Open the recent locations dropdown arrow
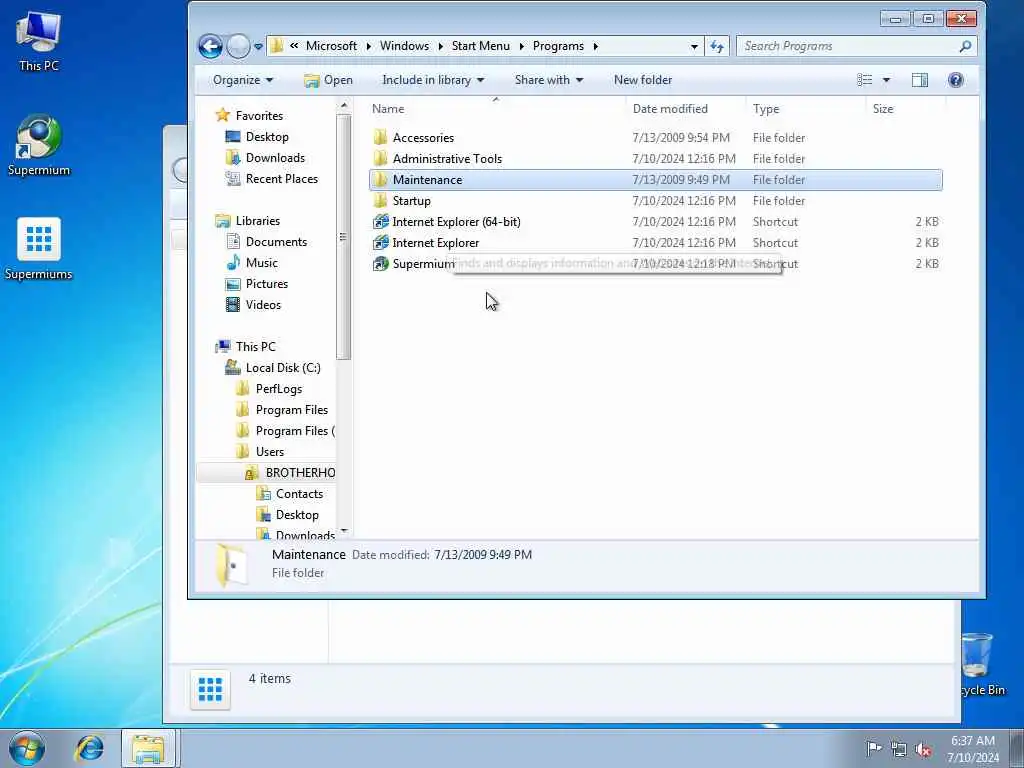Viewport: 1024px width, 768px height. tap(259, 46)
